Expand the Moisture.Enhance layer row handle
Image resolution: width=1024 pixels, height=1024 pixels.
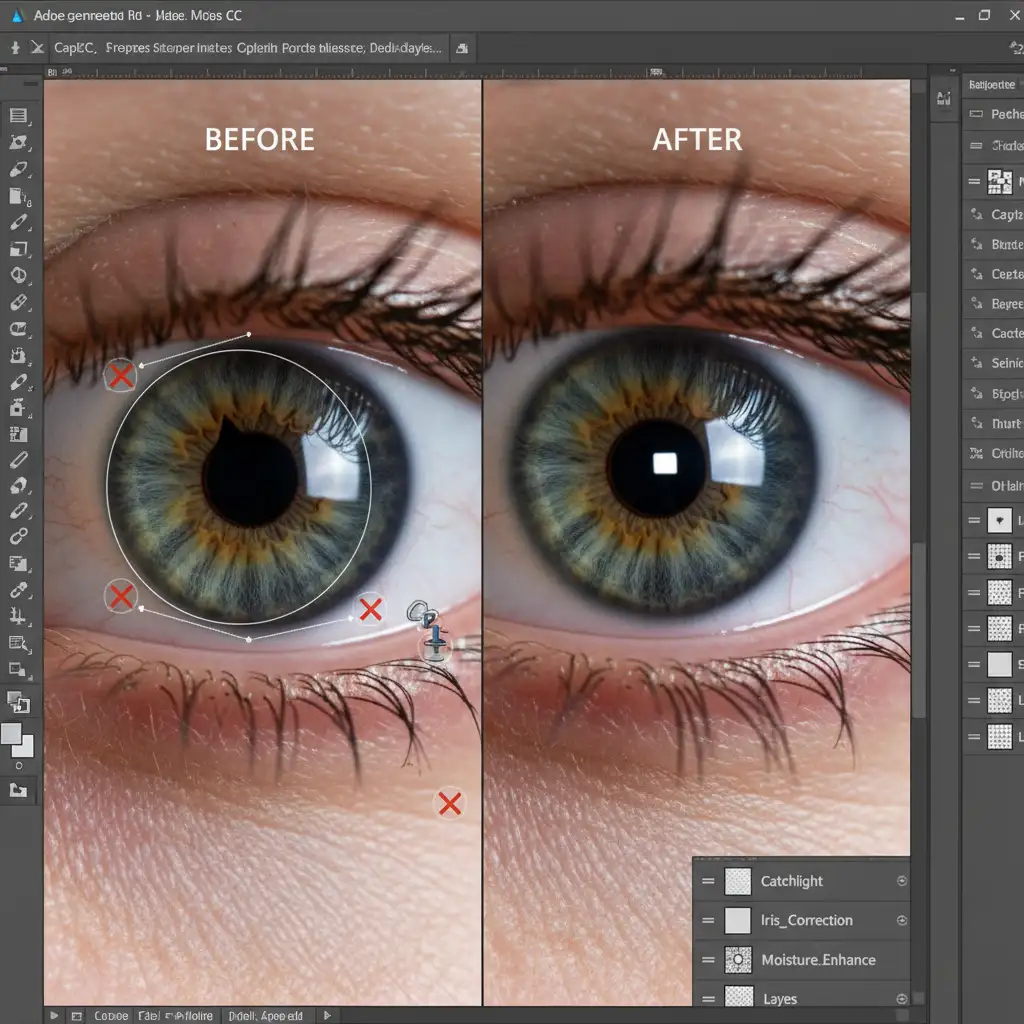tap(708, 960)
